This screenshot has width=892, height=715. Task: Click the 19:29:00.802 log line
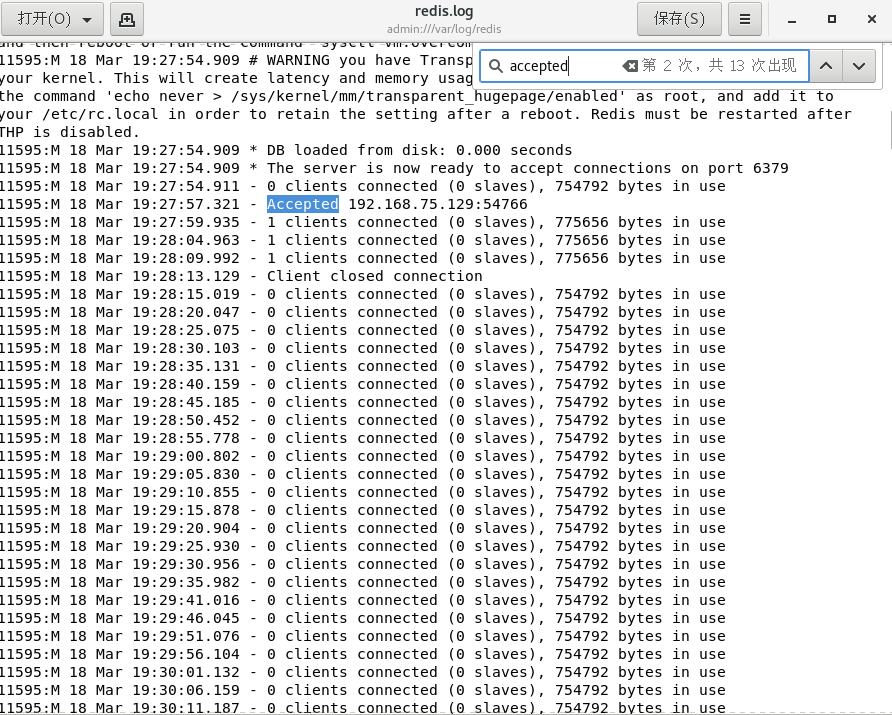(363, 457)
